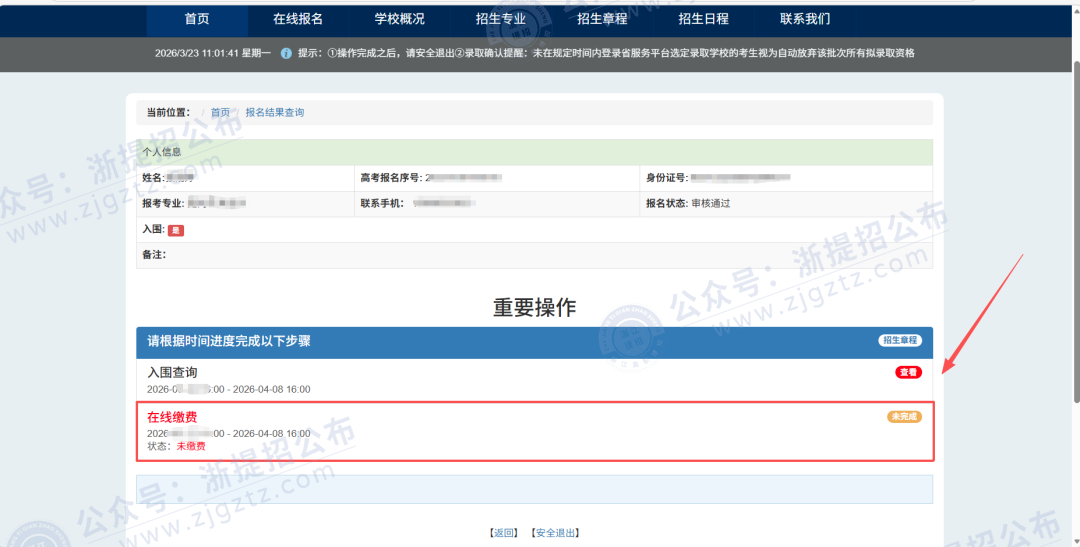Select 学校概况 navigation item
The height and width of the screenshot is (547, 1080).
coord(399,19)
